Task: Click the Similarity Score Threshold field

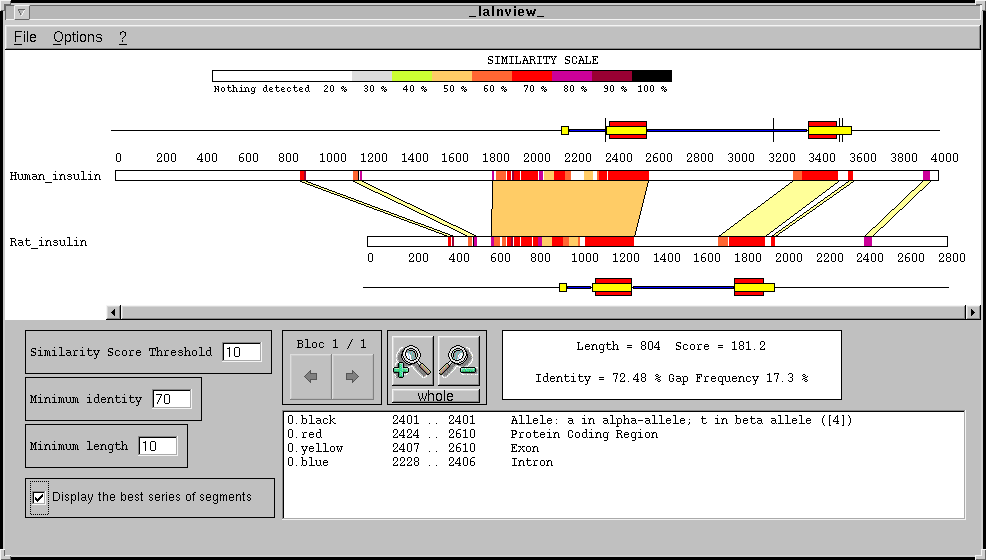Action: (241, 352)
